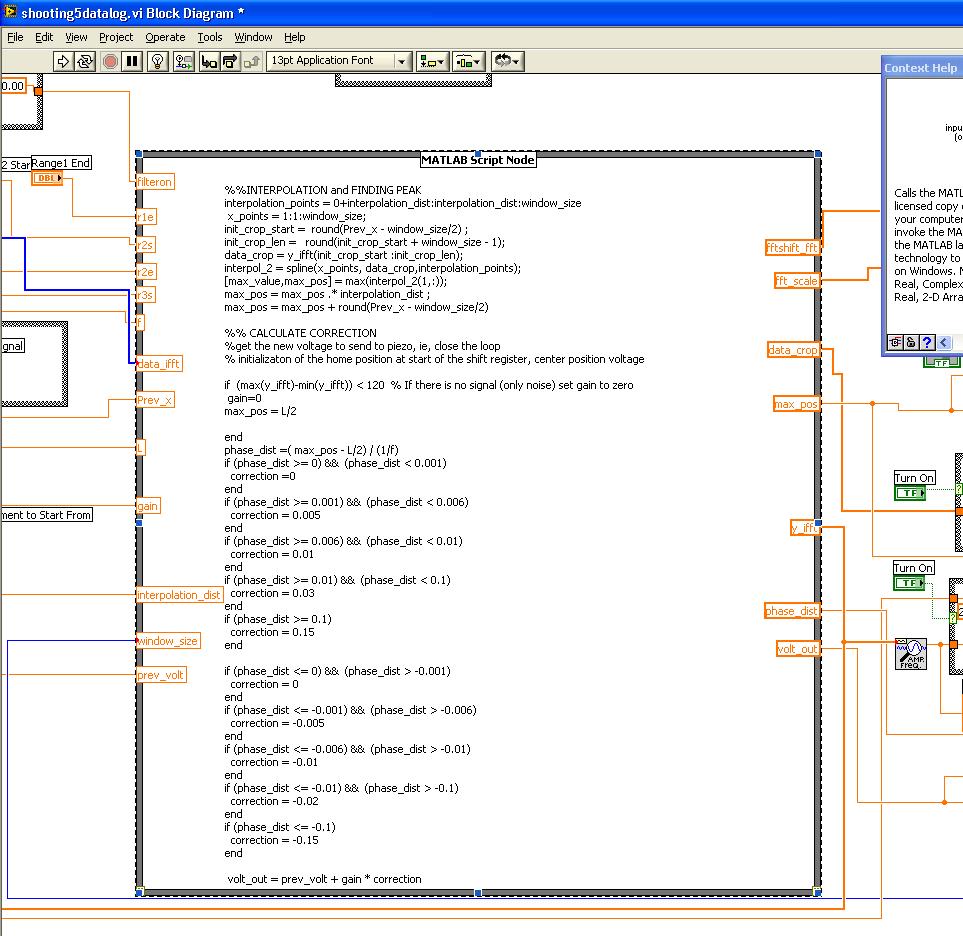This screenshot has height=936, width=963.
Task: Open the Operate menu
Action: pos(165,37)
